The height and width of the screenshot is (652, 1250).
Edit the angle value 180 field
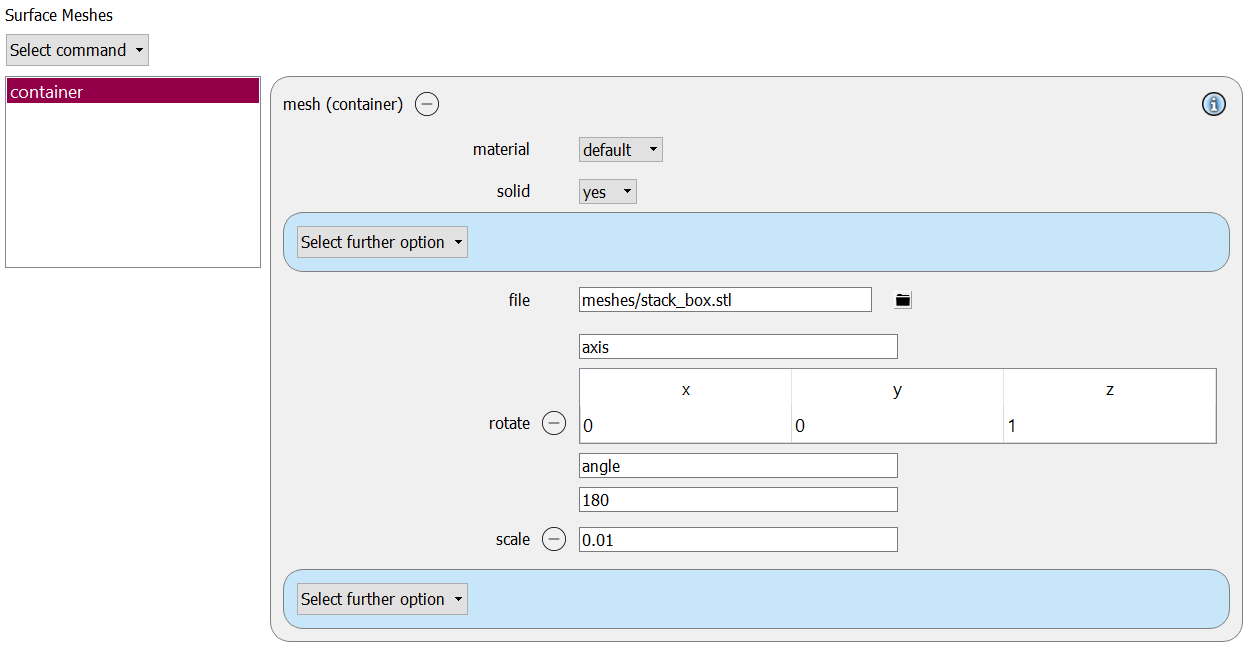point(738,500)
